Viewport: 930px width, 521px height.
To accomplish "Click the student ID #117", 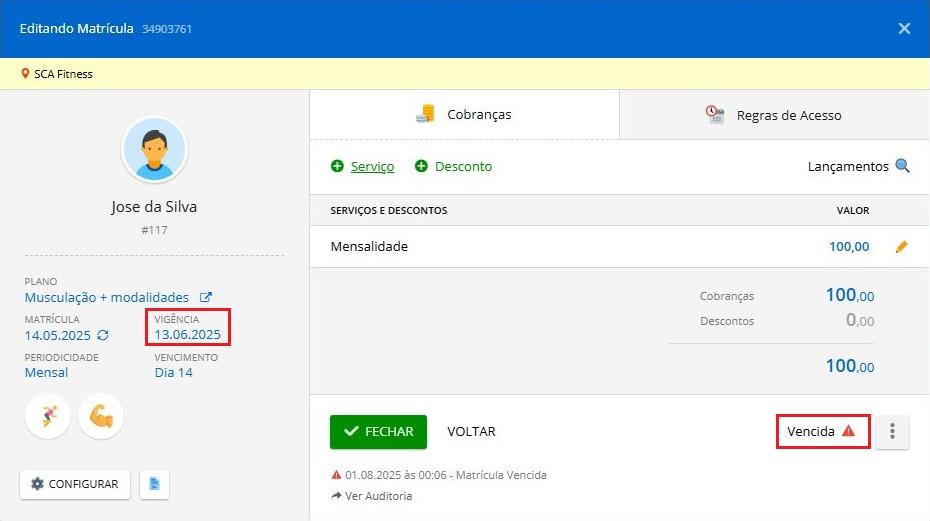I will point(154,230).
